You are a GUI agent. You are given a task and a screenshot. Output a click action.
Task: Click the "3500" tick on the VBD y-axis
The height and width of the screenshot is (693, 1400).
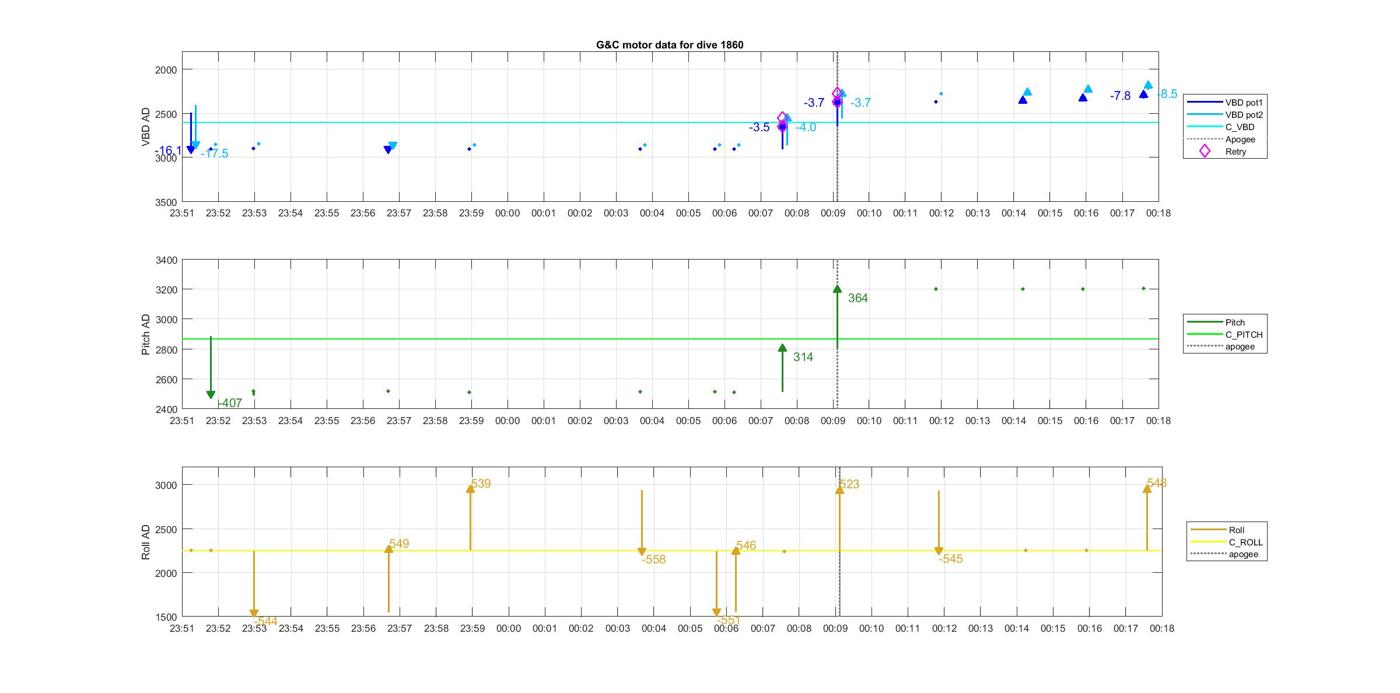pos(166,202)
